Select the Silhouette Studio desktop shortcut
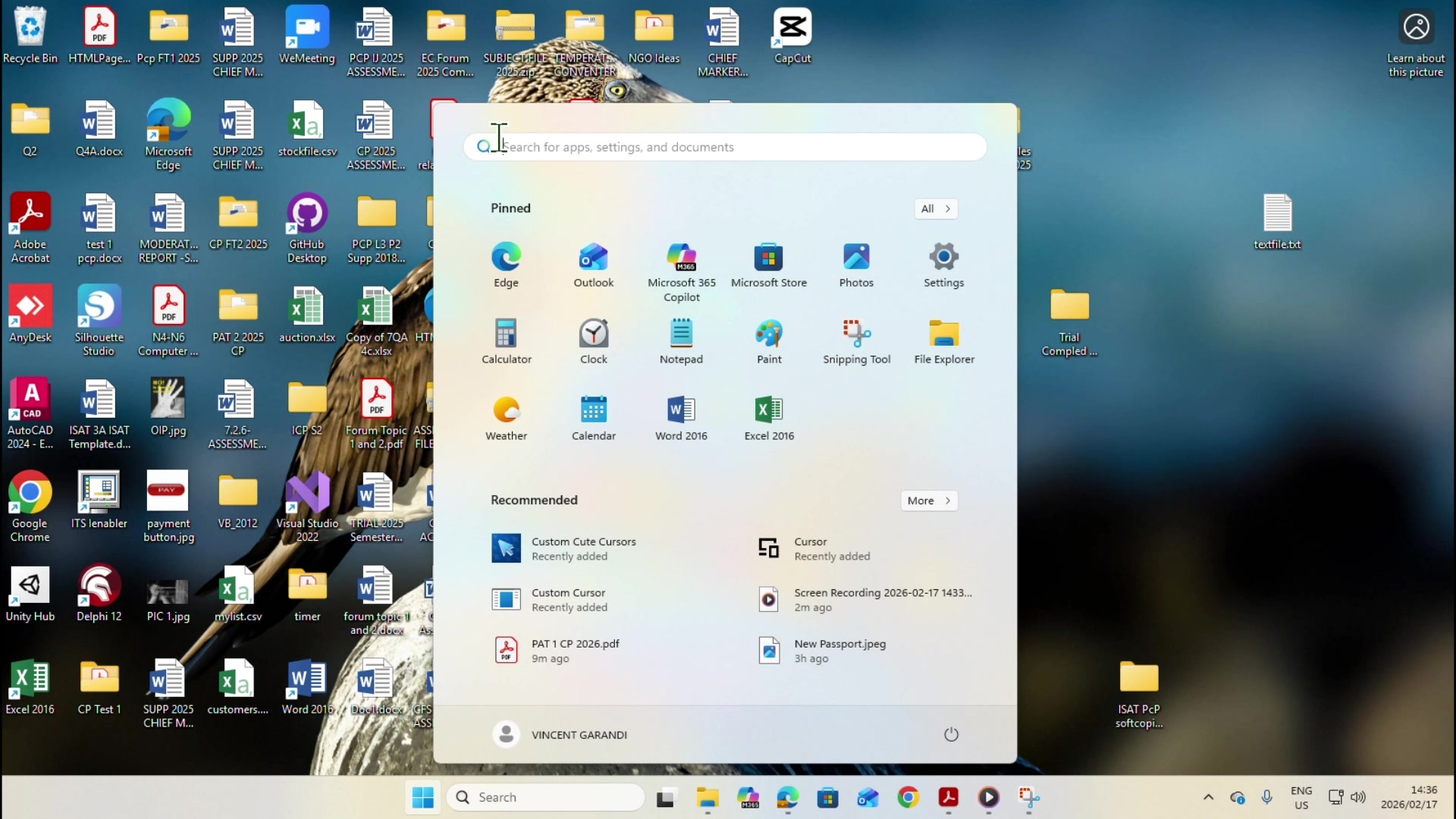 click(x=99, y=321)
